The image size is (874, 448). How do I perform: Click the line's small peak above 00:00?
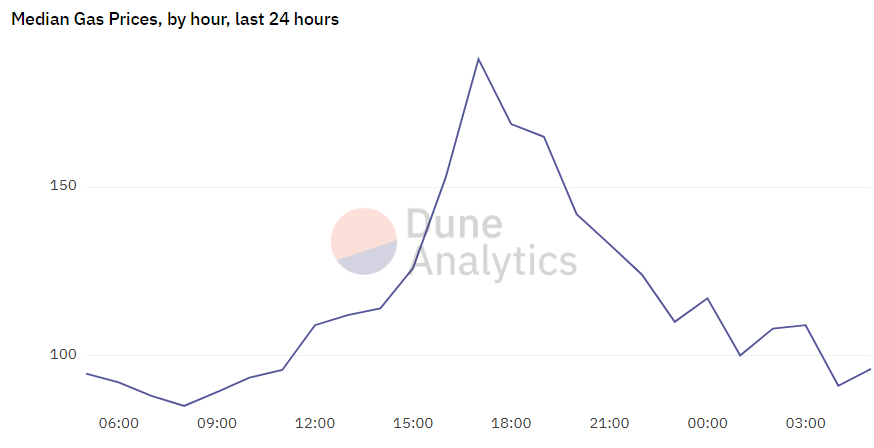pos(707,298)
